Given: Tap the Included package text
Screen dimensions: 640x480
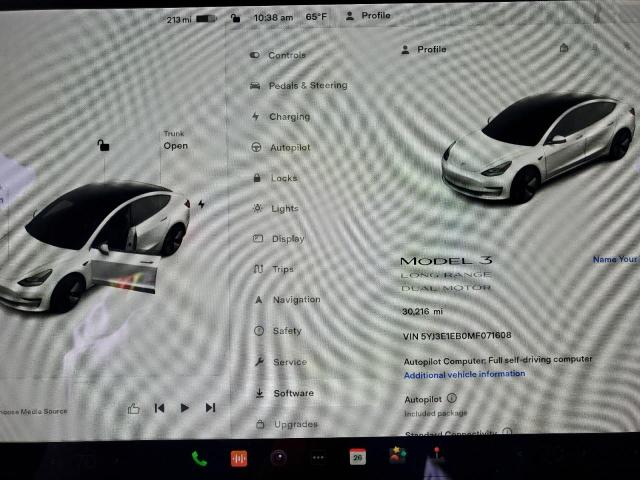Looking at the screenshot, I should [436, 413].
